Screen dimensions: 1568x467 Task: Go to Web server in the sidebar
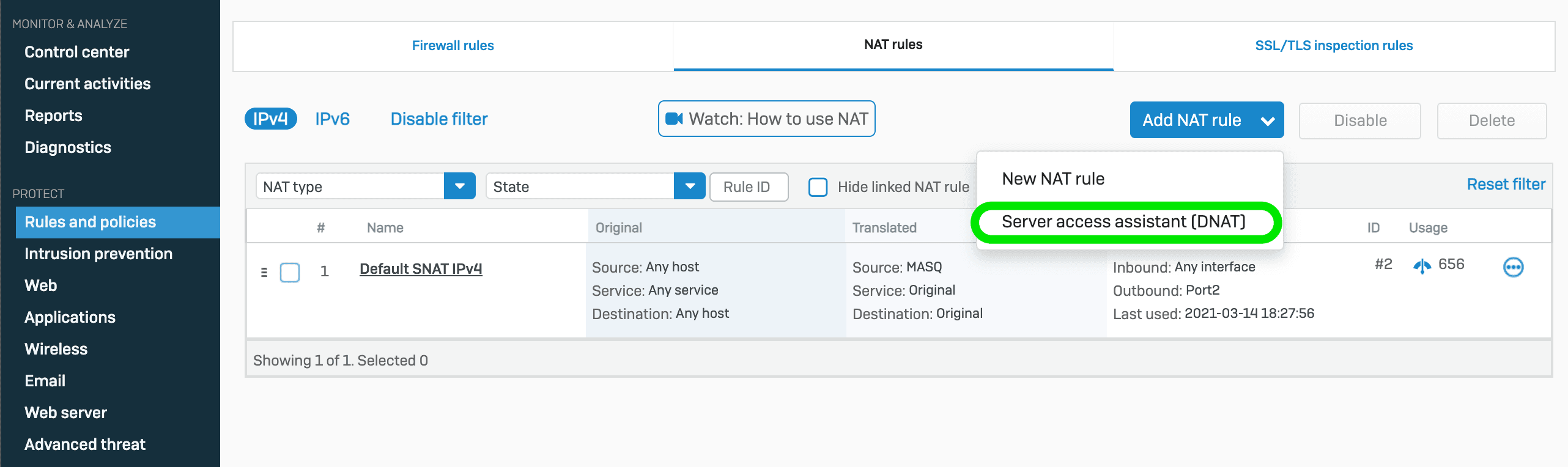(x=66, y=413)
